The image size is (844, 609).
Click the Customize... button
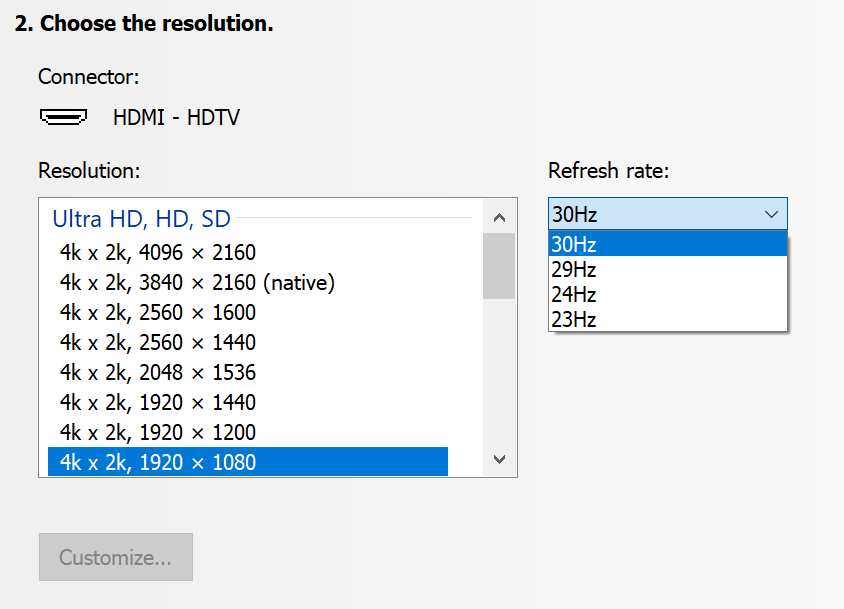pyautogui.click(x=116, y=557)
